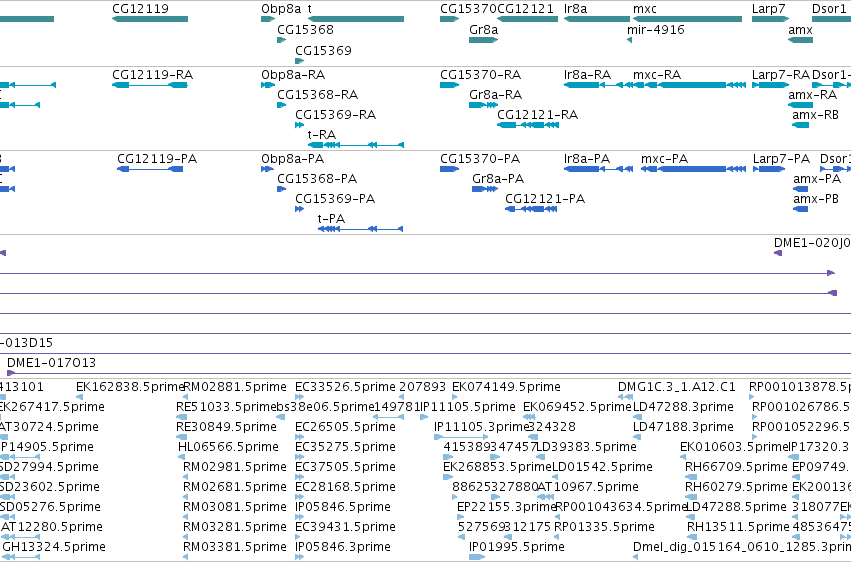Viewport: 851px width, 562px height.
Task: Click the CG15368 gene label
Action: [305, 29]
